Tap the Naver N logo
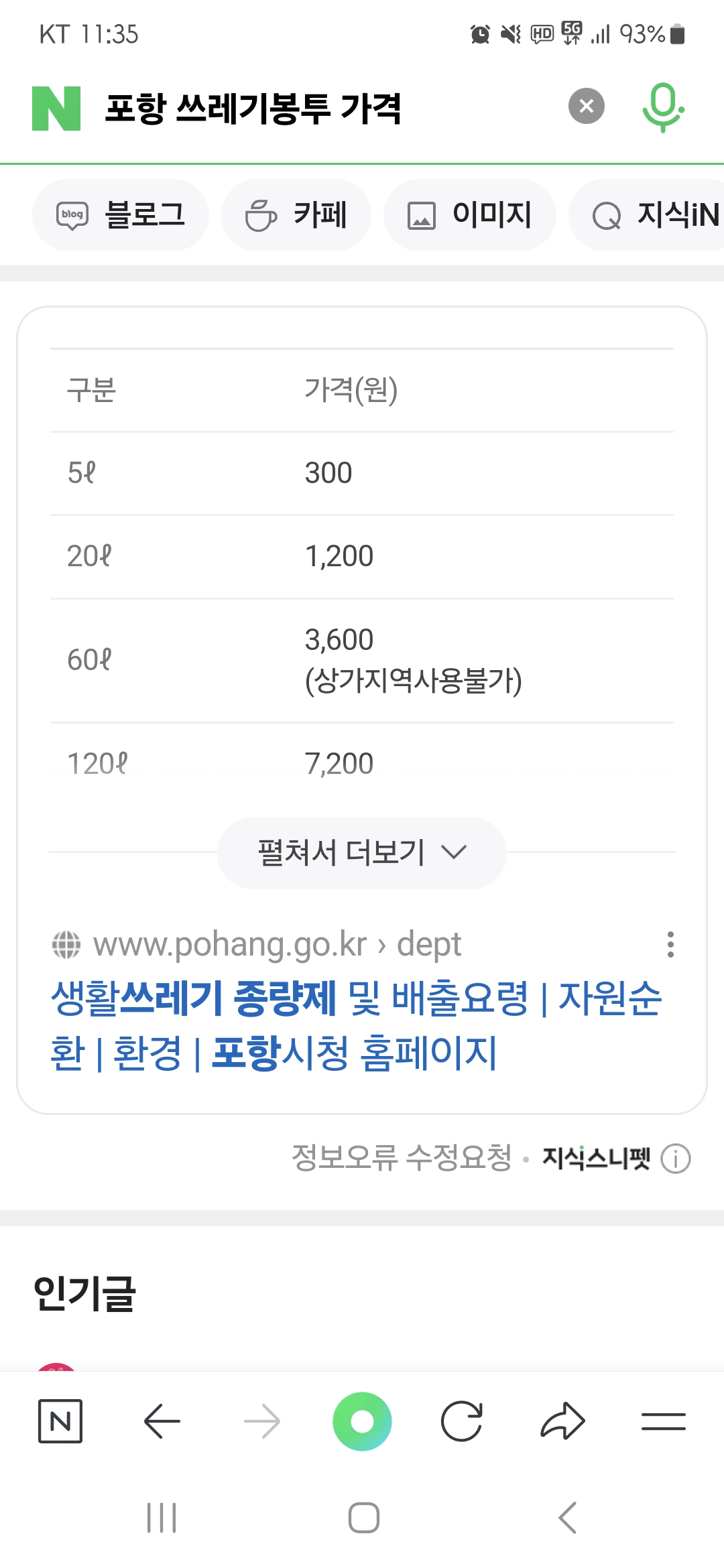724x1568 pixels. pyautogui.click(x=56, y=108)
